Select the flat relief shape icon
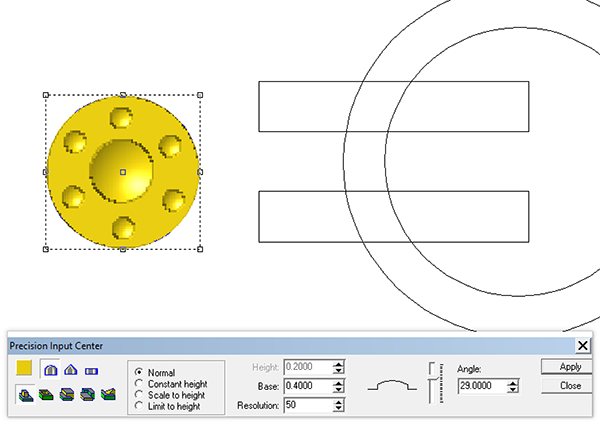The height and width of the screenshot is (443, 600). 91,371
